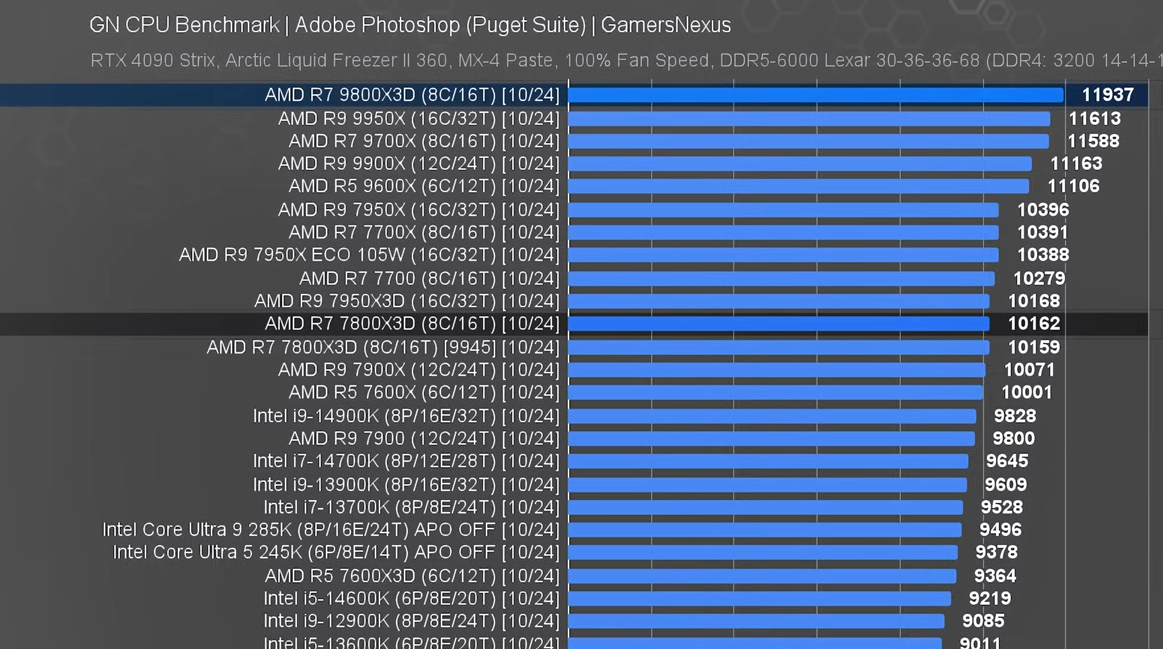1163x649 pixels.
Task: Select the highlighted AMD R7 7800X3D row
Action: click(x=574, y=324)
